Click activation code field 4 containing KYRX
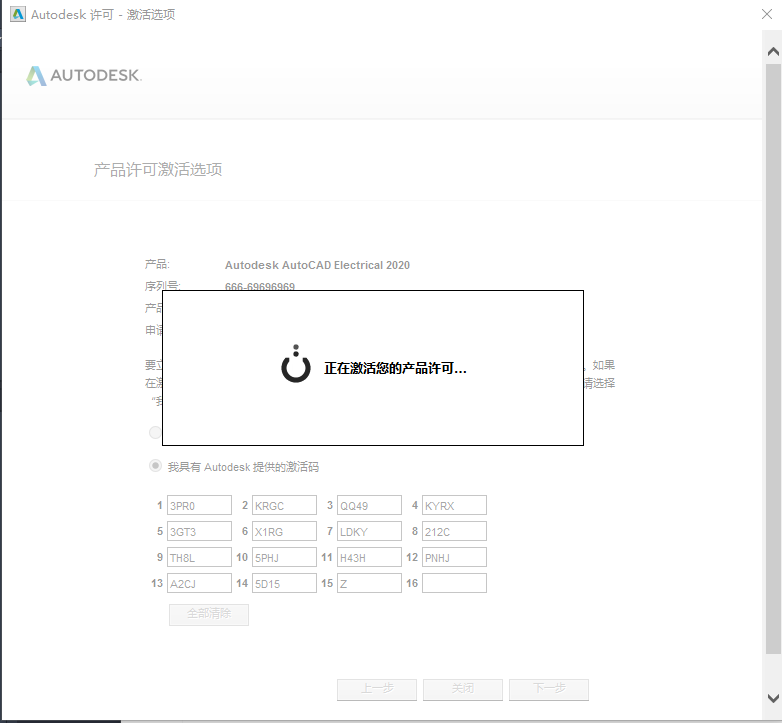Image resolution: width=782 pixels, height=723 pixels. tap(454, 505)
